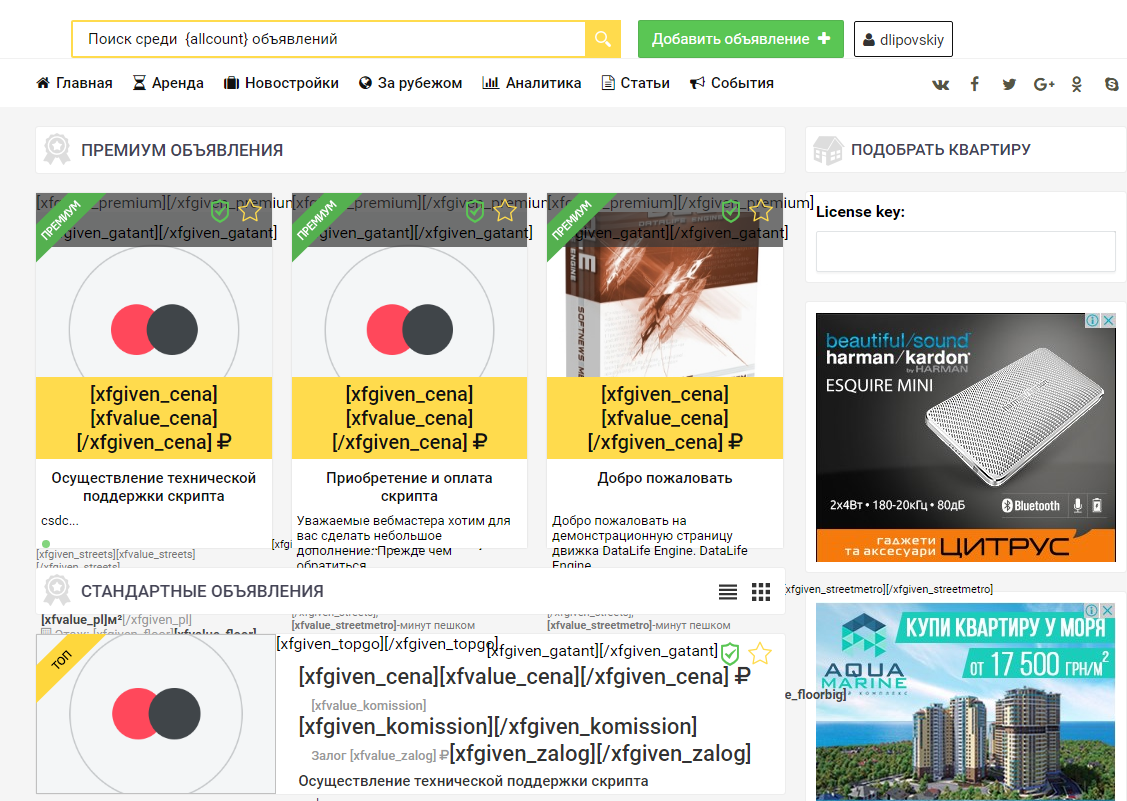Close the Aqua Marine ad
1127x801 pixels.
click(x=1108, y=610)
